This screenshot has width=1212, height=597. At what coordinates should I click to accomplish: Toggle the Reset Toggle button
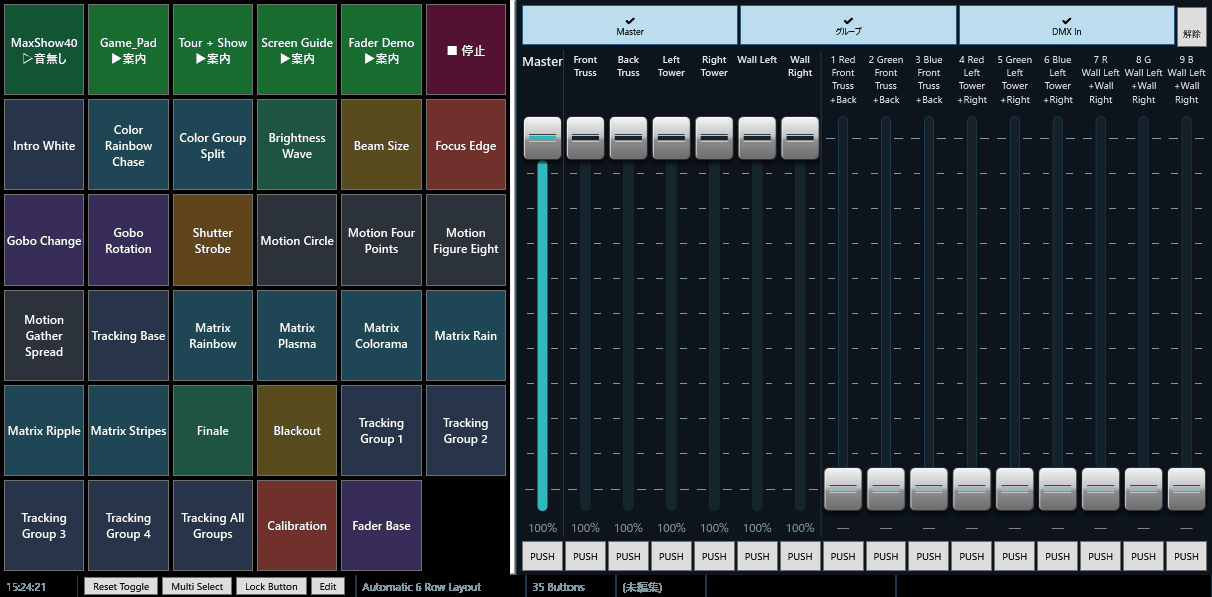click(x=121, y=587)
